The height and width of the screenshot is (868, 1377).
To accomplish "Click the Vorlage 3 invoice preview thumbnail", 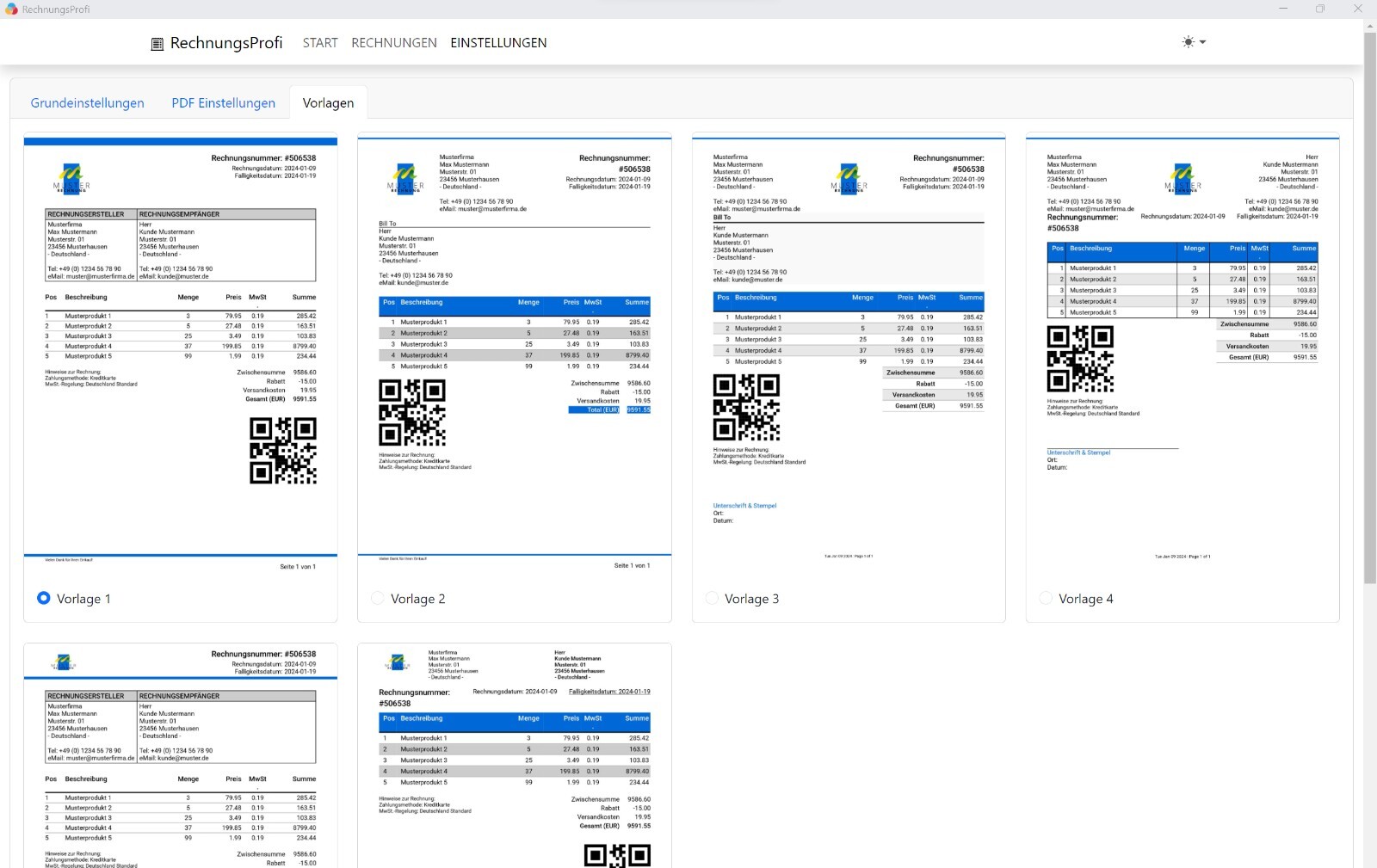I will [849, 354].
